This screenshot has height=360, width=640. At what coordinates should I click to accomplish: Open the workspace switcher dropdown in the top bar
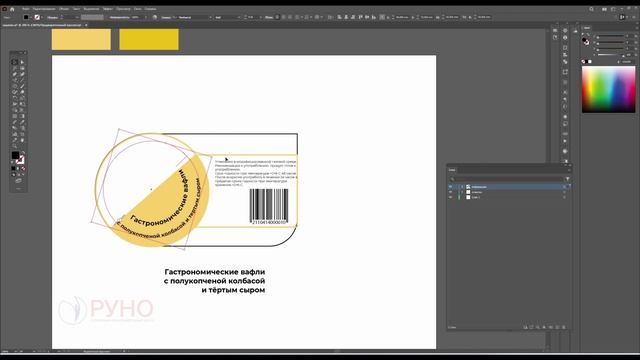[613, 9]
